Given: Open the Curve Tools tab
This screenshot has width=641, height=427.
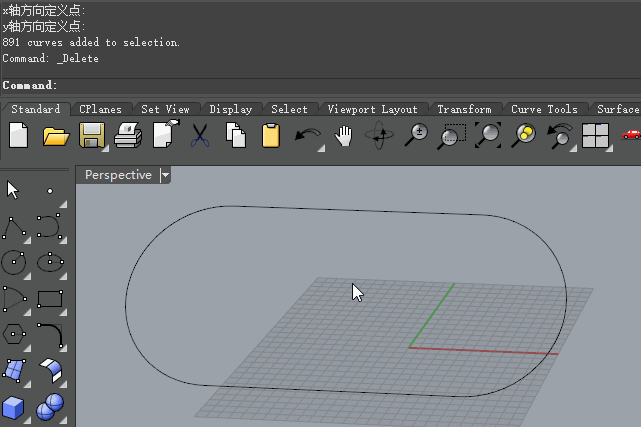Looking at the screenshot, I should coord(544,109).
